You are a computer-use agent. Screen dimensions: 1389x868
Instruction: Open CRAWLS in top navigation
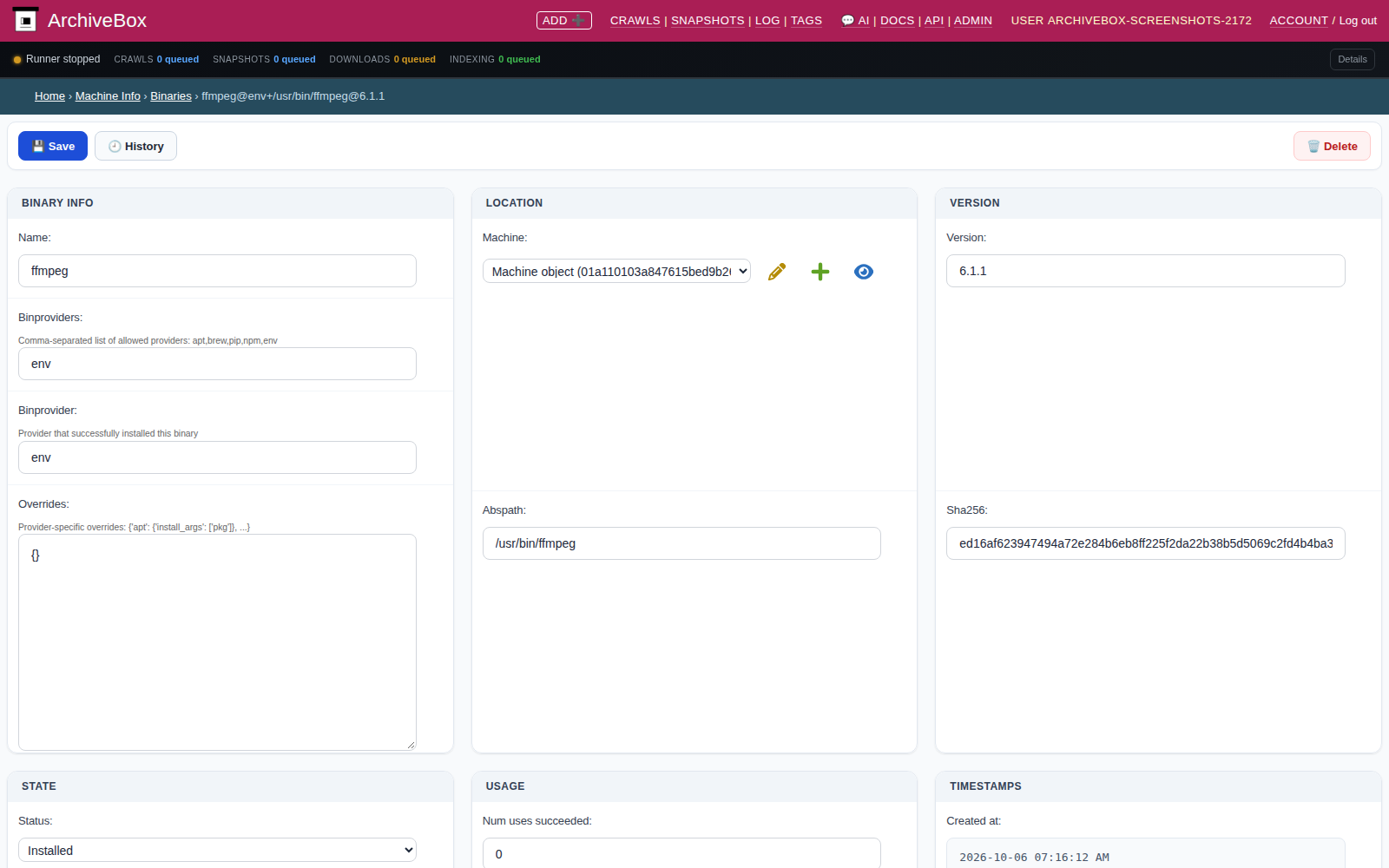tap(635, 20)
